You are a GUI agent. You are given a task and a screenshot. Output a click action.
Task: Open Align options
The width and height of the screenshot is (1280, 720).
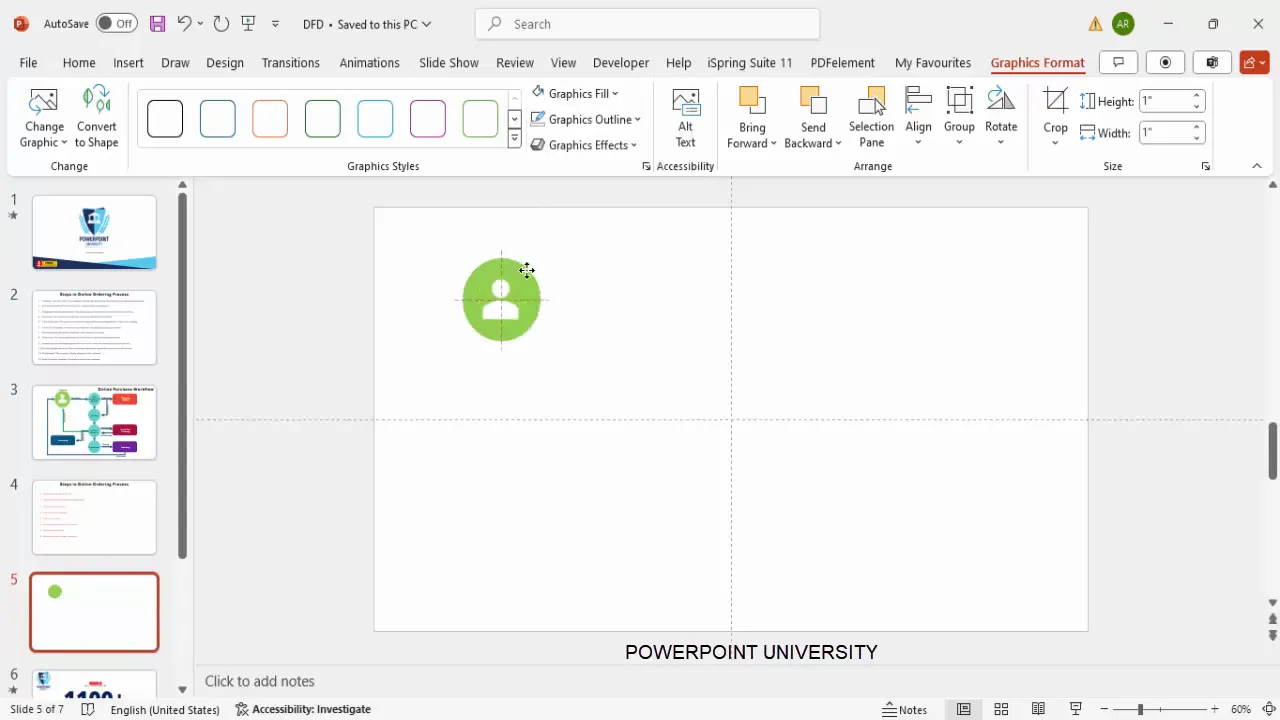[x=918, y=116]
